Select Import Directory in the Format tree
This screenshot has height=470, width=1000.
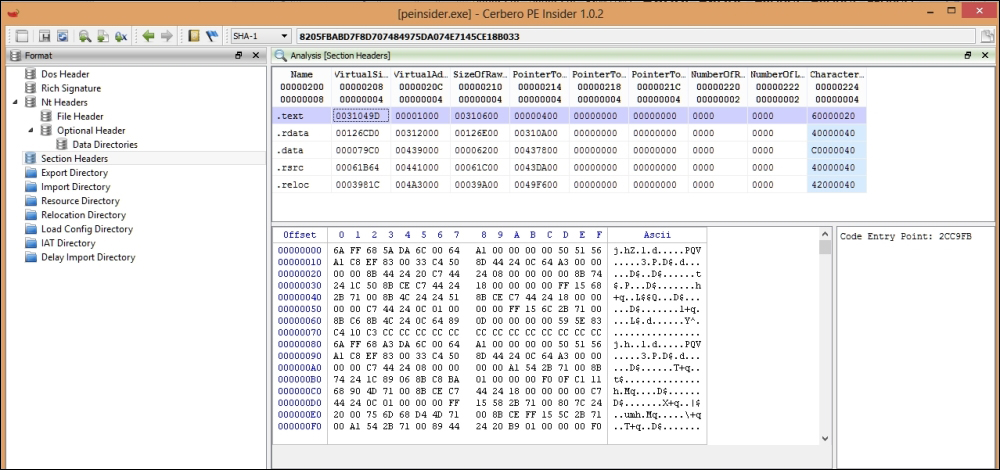75,186
